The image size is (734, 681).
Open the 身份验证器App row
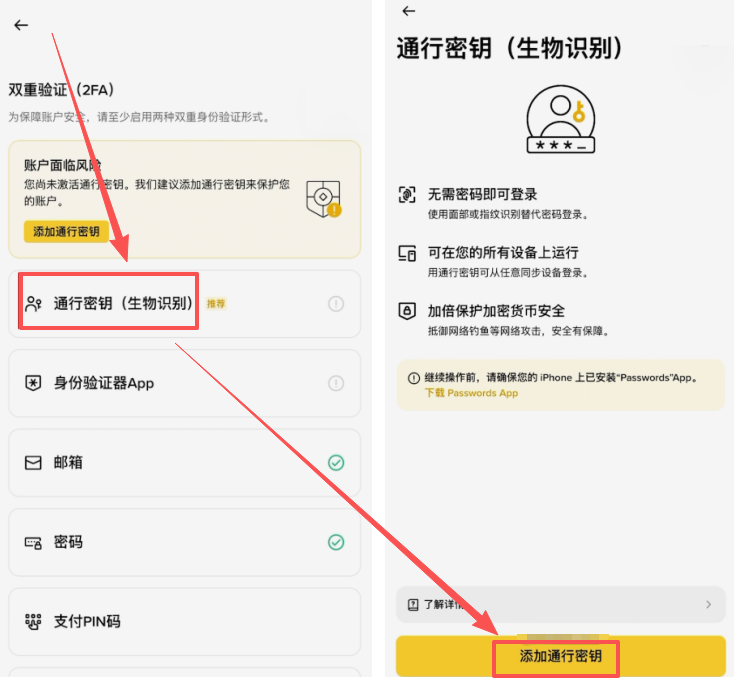(184, 383)
